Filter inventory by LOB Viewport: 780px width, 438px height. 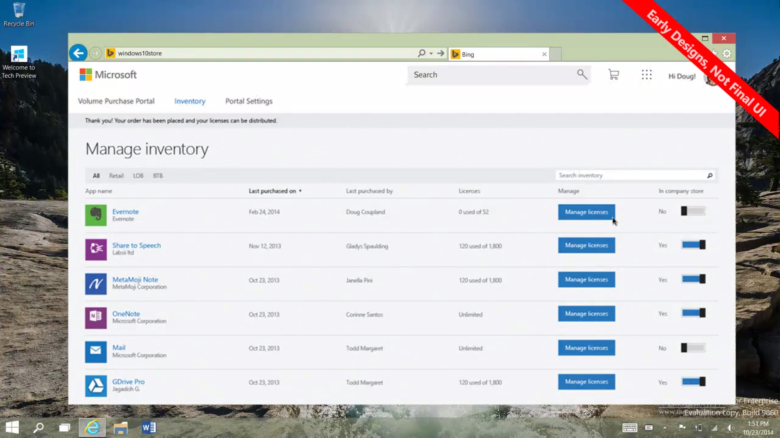click(138, 176)
